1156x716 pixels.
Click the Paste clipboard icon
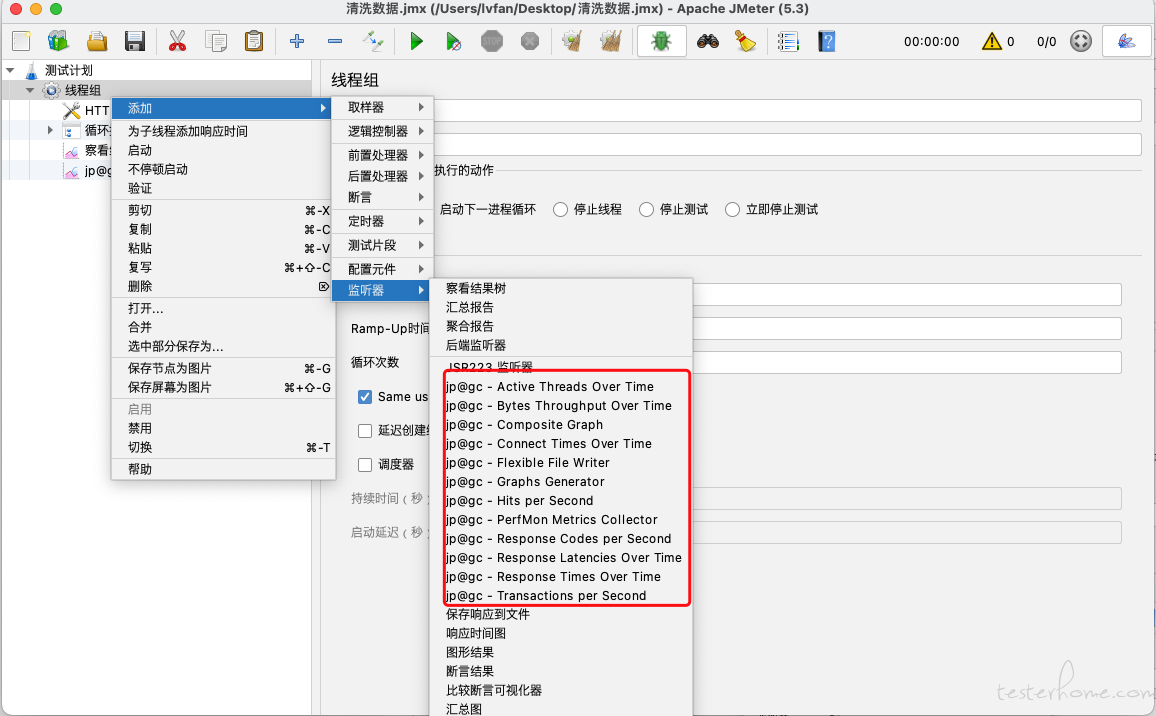pyautogui.click(x=254, y=41)
